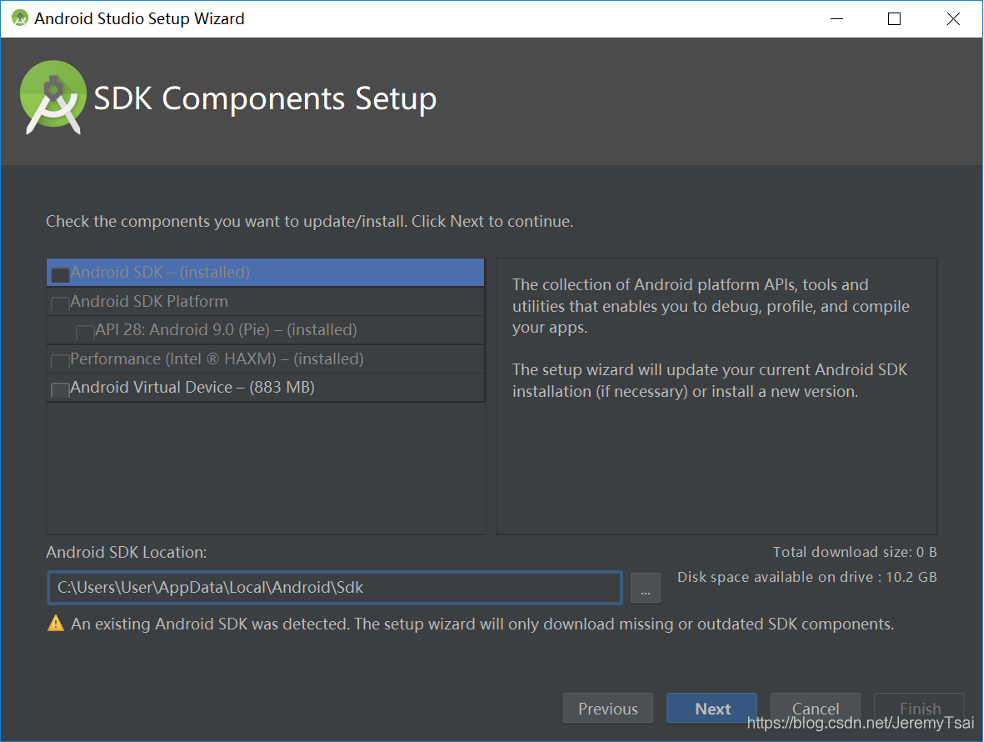
Task: Close the Setup Wizard window
Action: click(x=953, y=19)
